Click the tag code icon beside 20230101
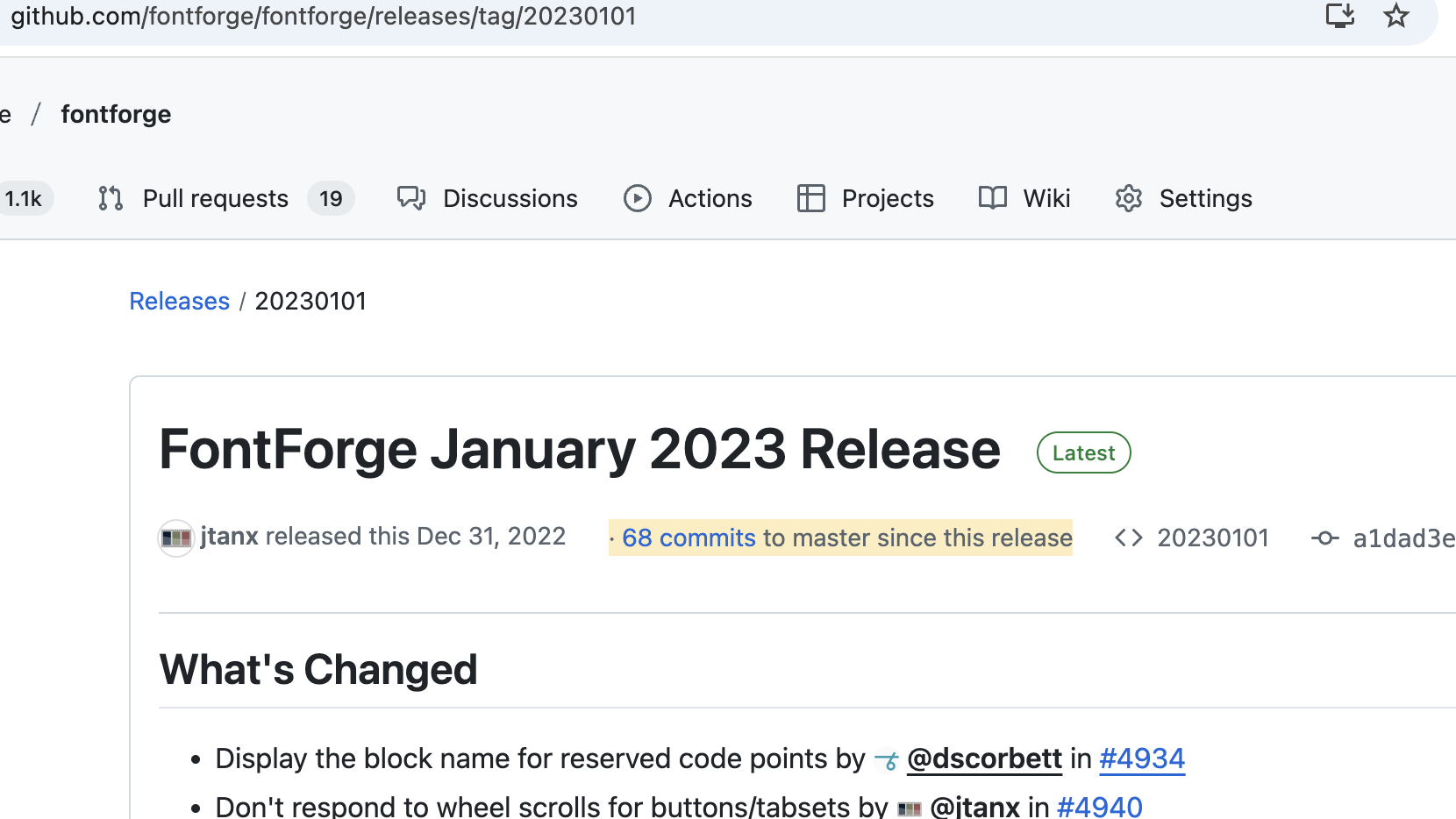Image resolution: width=1456 pixels, height=819 pixels. (1129, 538)
